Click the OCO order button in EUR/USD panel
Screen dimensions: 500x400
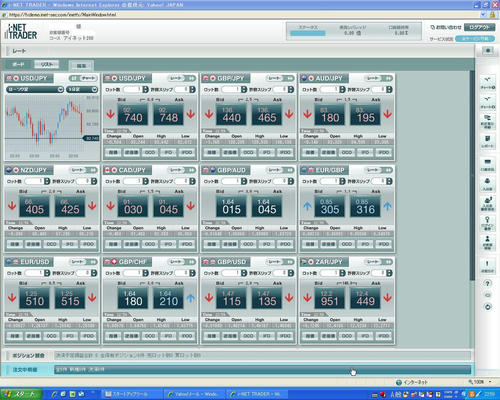(51, 336)
